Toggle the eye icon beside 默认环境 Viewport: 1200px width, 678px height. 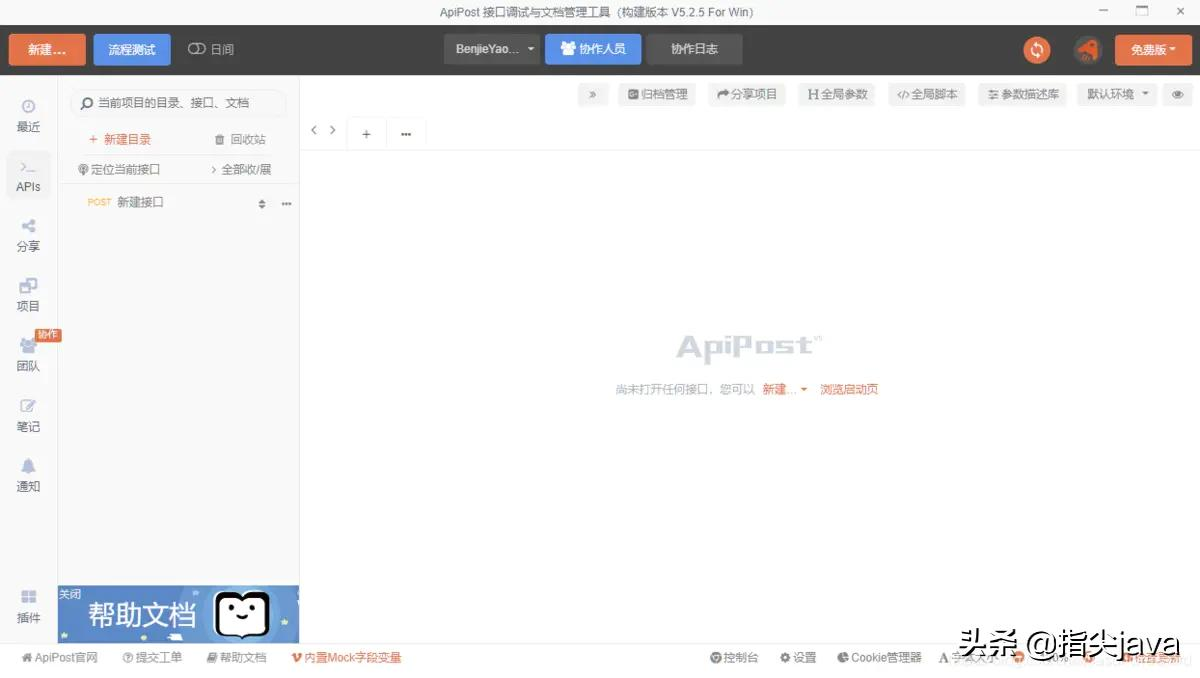[x=1178, y=95]
